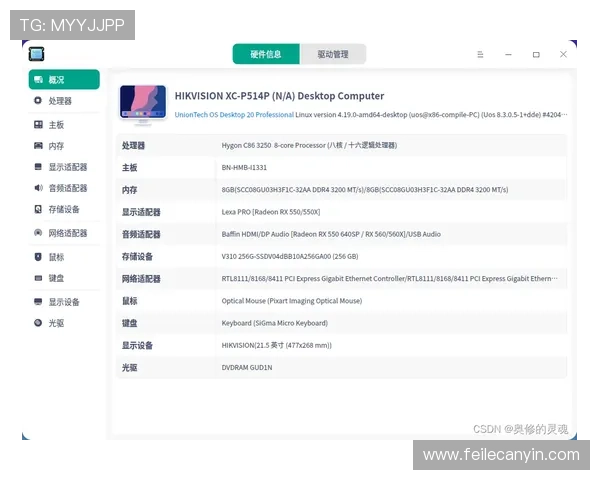600x480 pixels.
Task: Click the 显示设备 row header in table
Action: (x=137, y=345)
